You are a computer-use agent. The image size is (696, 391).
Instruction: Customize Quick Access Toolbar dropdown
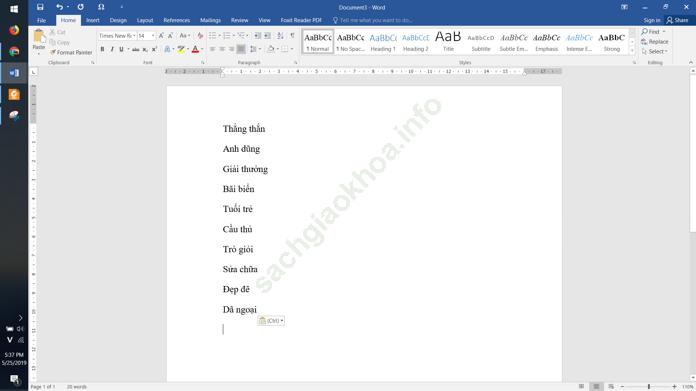click(x=122, y=7)
